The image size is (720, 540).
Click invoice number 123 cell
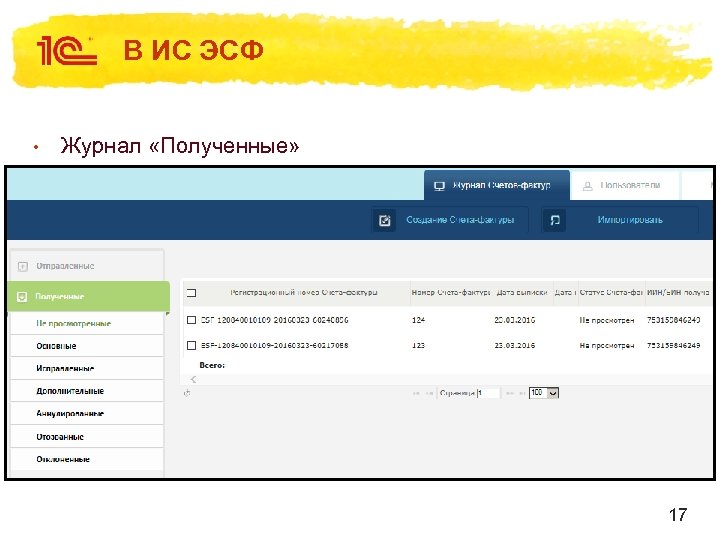pyautogui.click(x=418, y=345)
